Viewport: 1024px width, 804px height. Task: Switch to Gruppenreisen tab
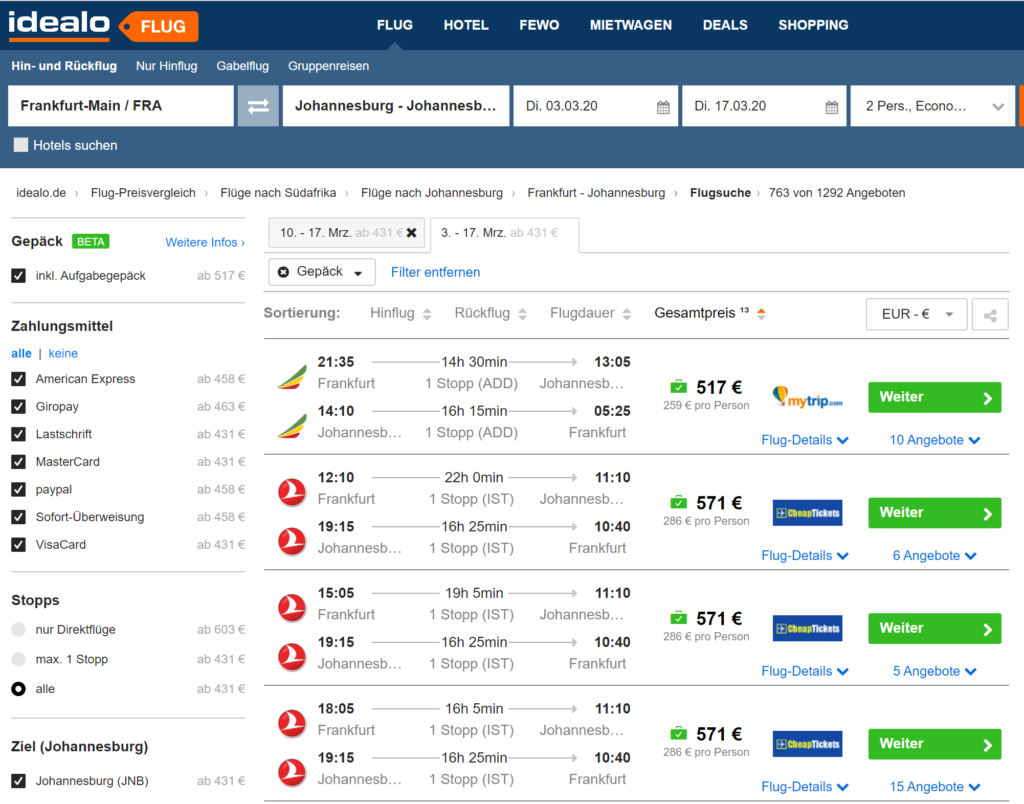pos(328,66)
